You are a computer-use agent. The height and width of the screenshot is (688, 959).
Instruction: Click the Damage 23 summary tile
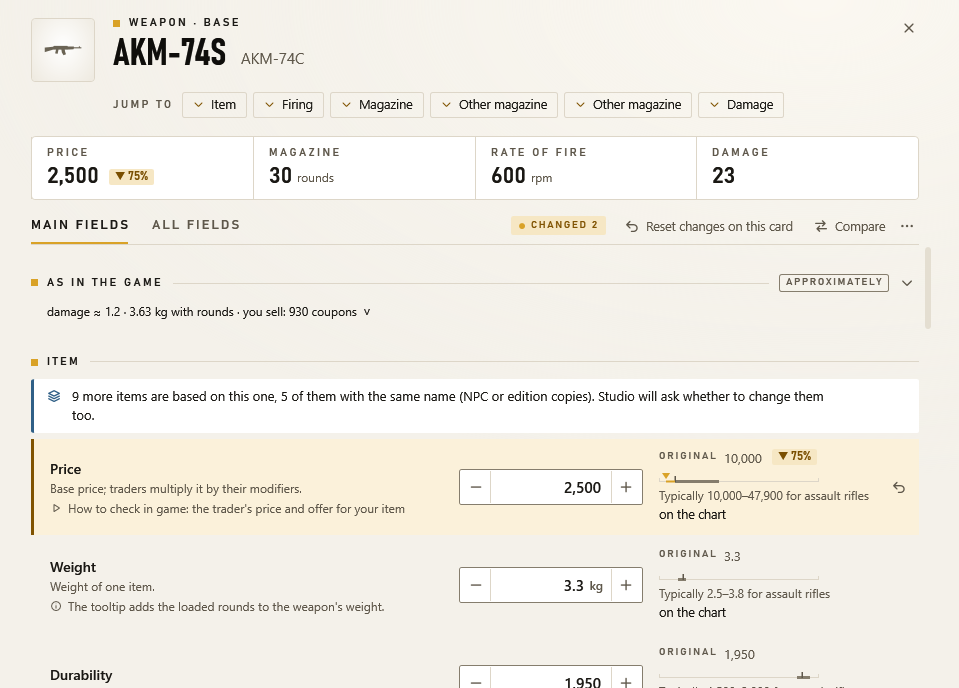(807, 168)
